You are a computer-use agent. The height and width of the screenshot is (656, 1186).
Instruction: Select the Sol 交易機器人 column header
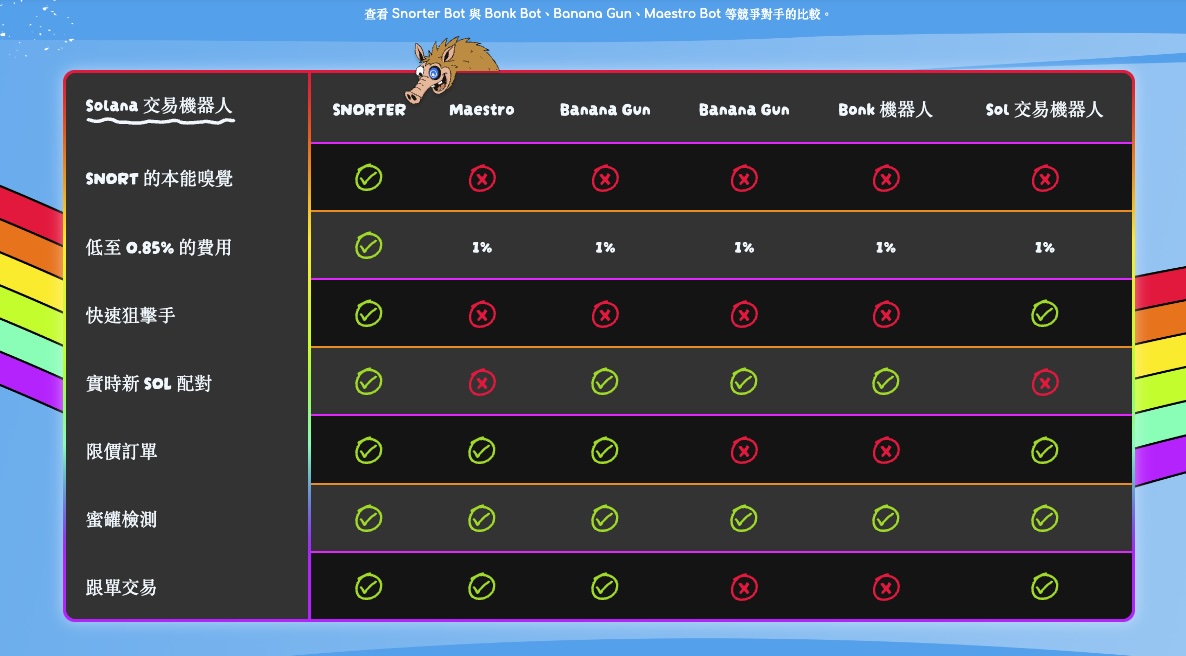pos(1044,110)
